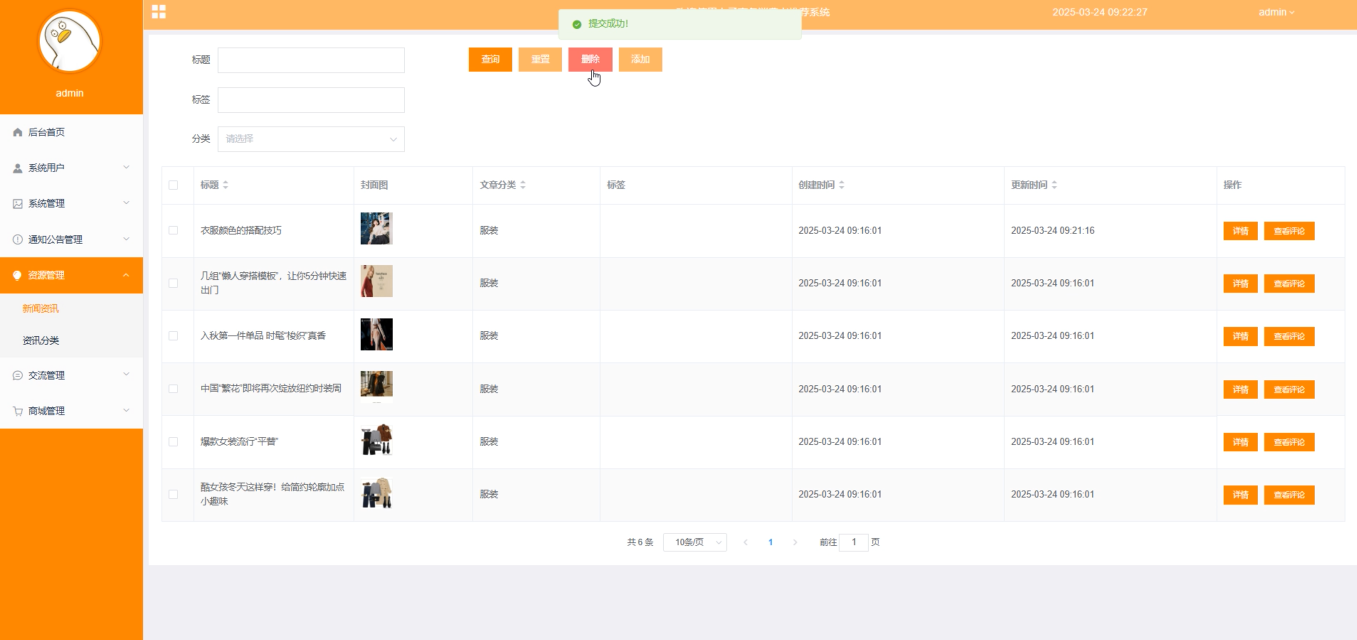This screenshot has height=640, width=1357.
Task: Select the 新闻资讯 submenu item
Action: (71, 309)
